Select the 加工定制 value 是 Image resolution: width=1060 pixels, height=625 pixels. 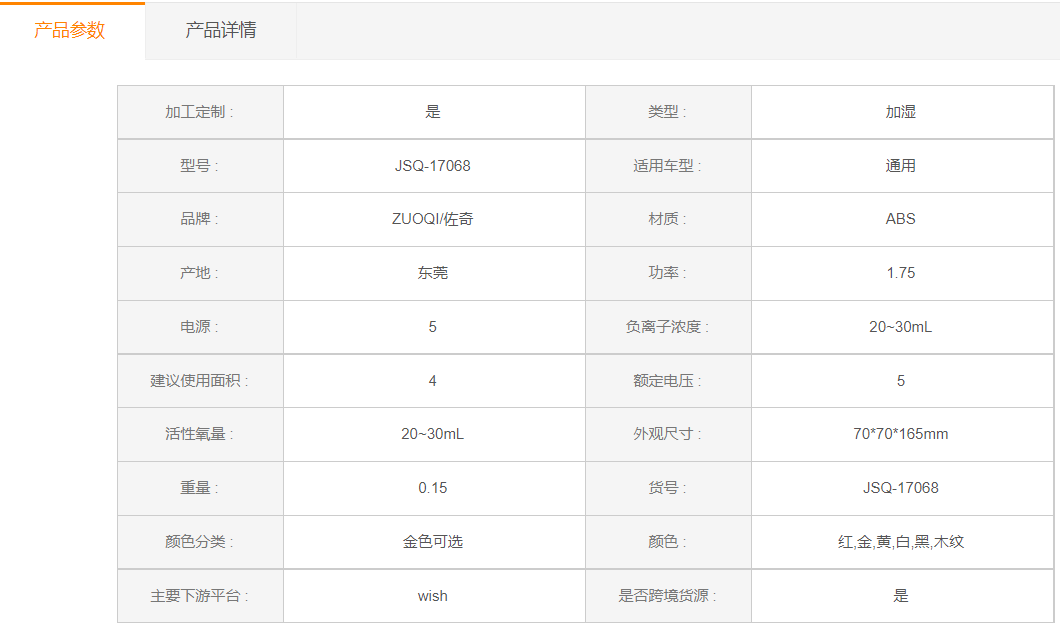tap(433, 112)
